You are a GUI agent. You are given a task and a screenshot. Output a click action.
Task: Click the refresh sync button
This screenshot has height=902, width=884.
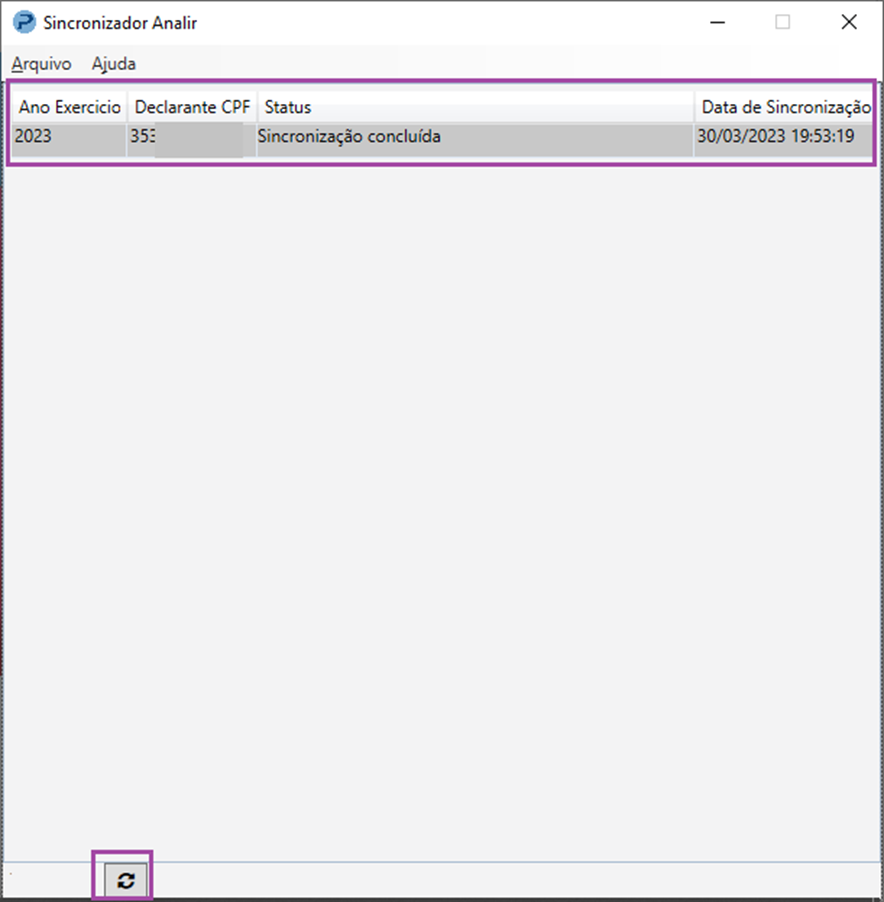tap(125, 880)
